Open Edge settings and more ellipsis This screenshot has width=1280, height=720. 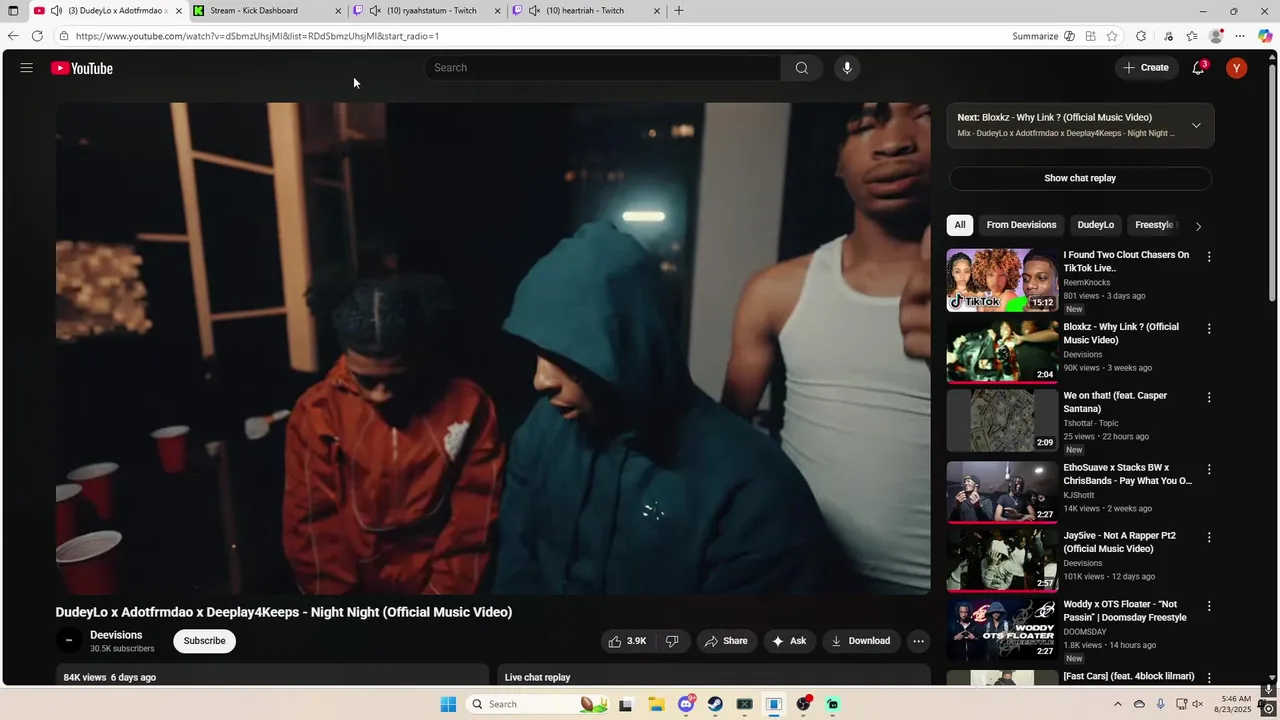pos(1240,36)
